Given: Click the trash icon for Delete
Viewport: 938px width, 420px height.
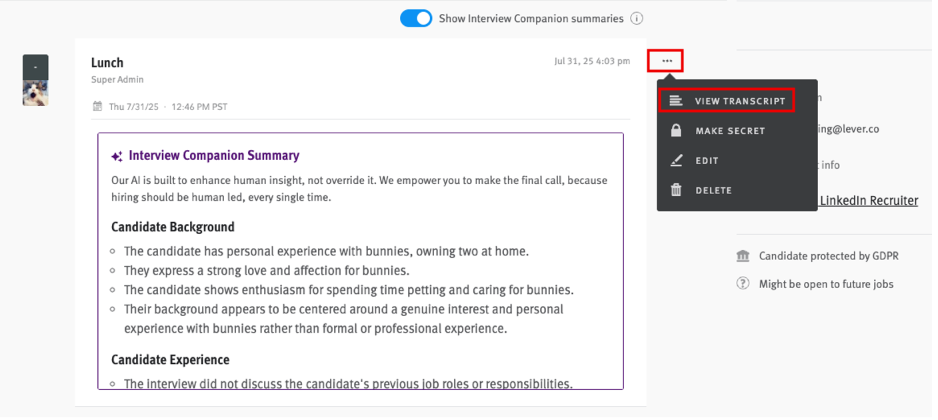Looking at the screenshot, I should click(677, 190).
